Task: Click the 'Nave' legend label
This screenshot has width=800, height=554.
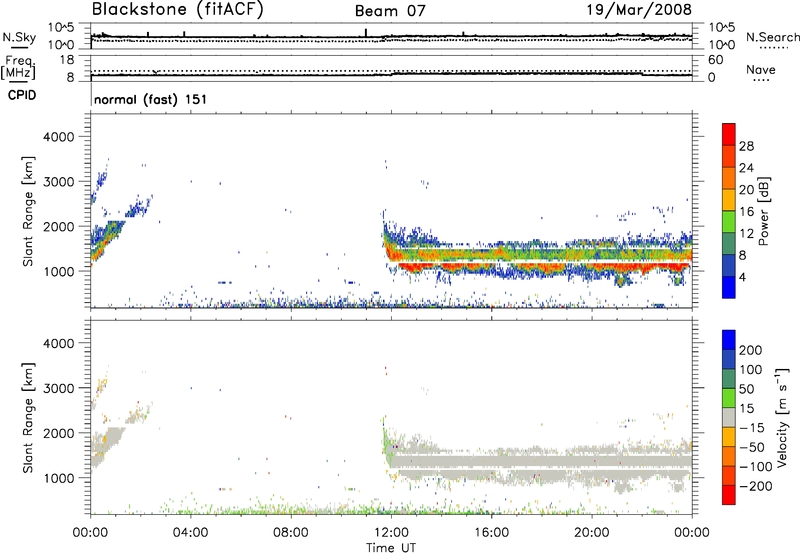Action: pos(761,69)
